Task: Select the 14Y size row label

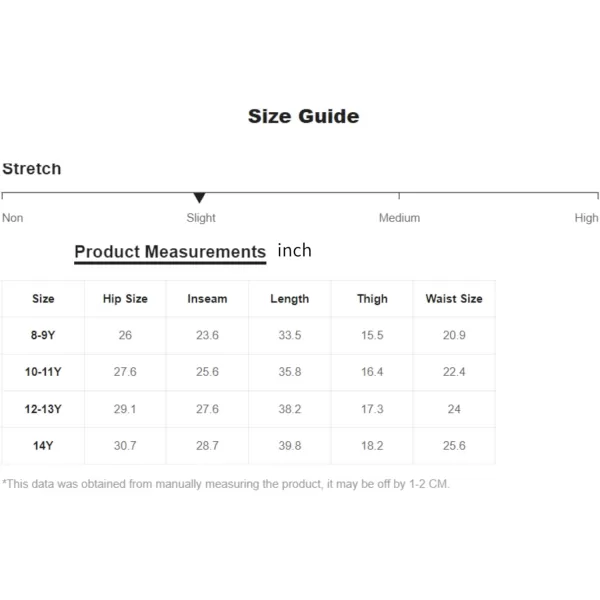Action: [43, 446]
